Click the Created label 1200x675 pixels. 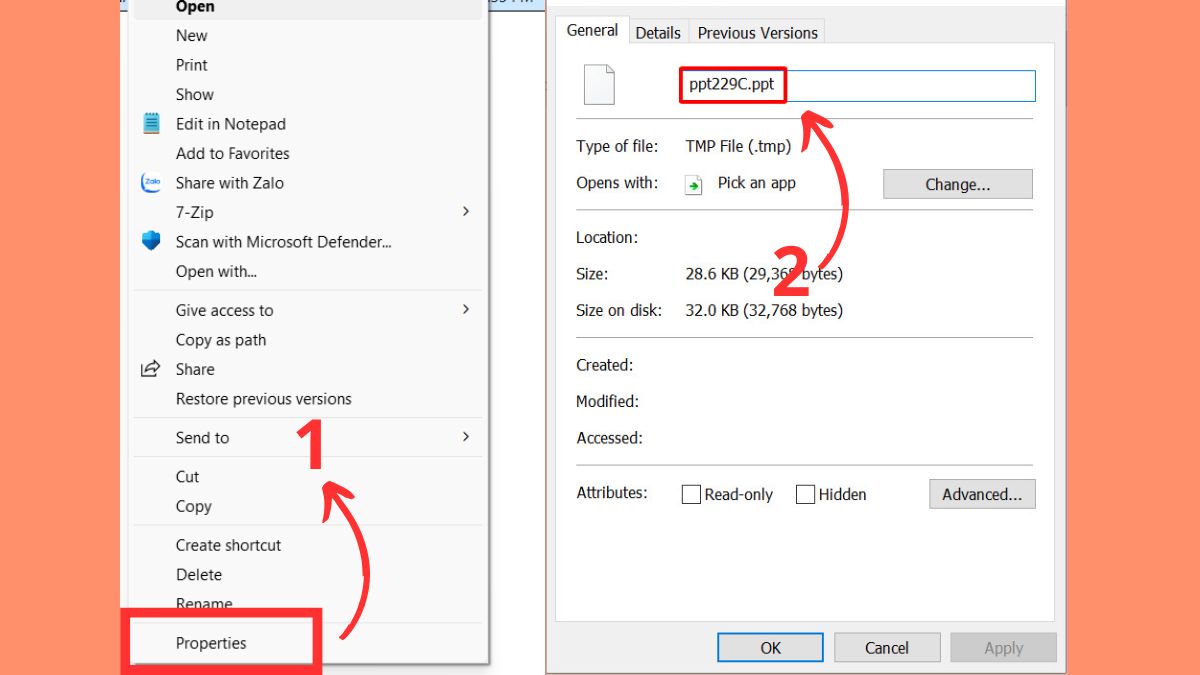(x=604, y=365)
